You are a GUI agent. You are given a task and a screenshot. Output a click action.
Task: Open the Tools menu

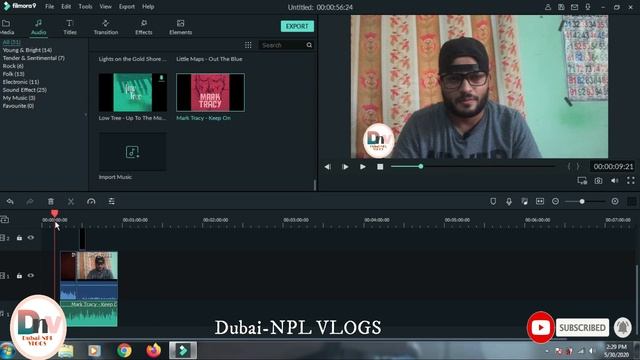(x=85, y=7)
